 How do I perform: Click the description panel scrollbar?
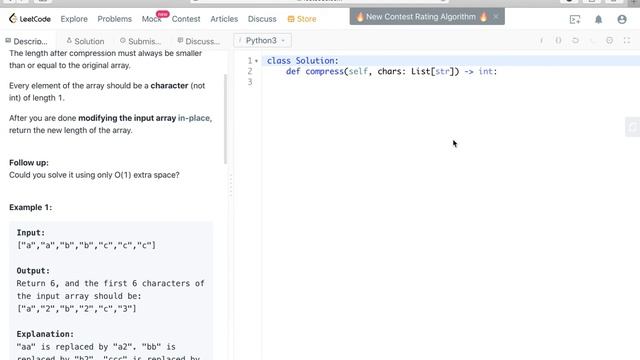tap(225, 119)
